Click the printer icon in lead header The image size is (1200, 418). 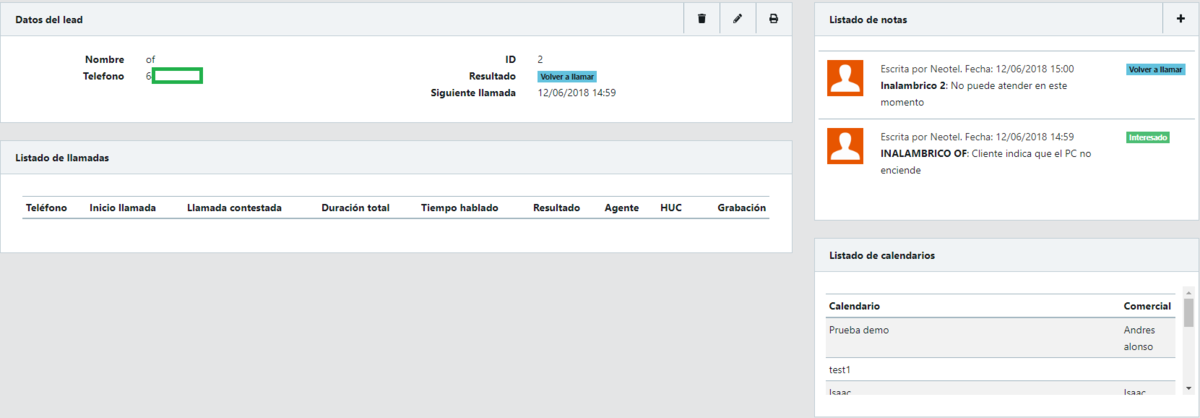pos(773,19)
